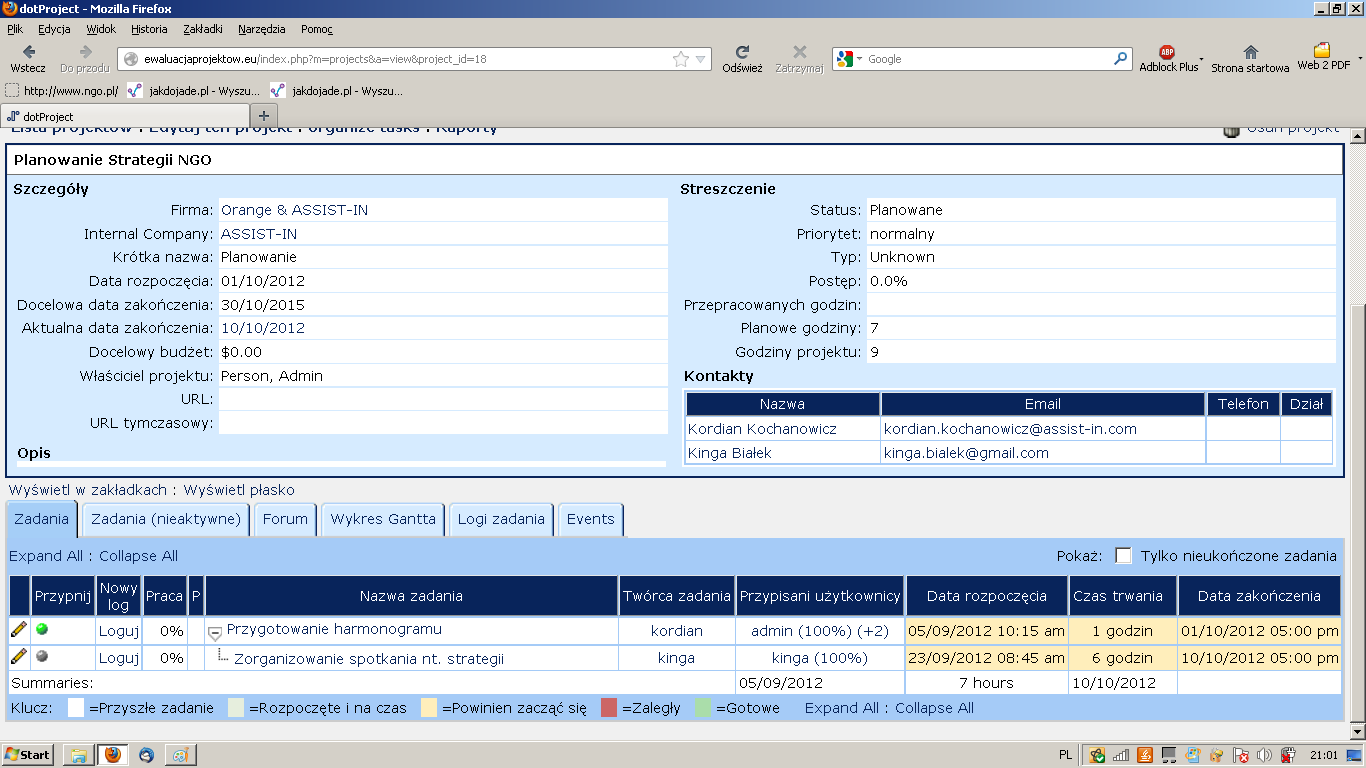
Task: Edit Przygotowanie harmonogramu with pencil icon
Action: point(19,629)
